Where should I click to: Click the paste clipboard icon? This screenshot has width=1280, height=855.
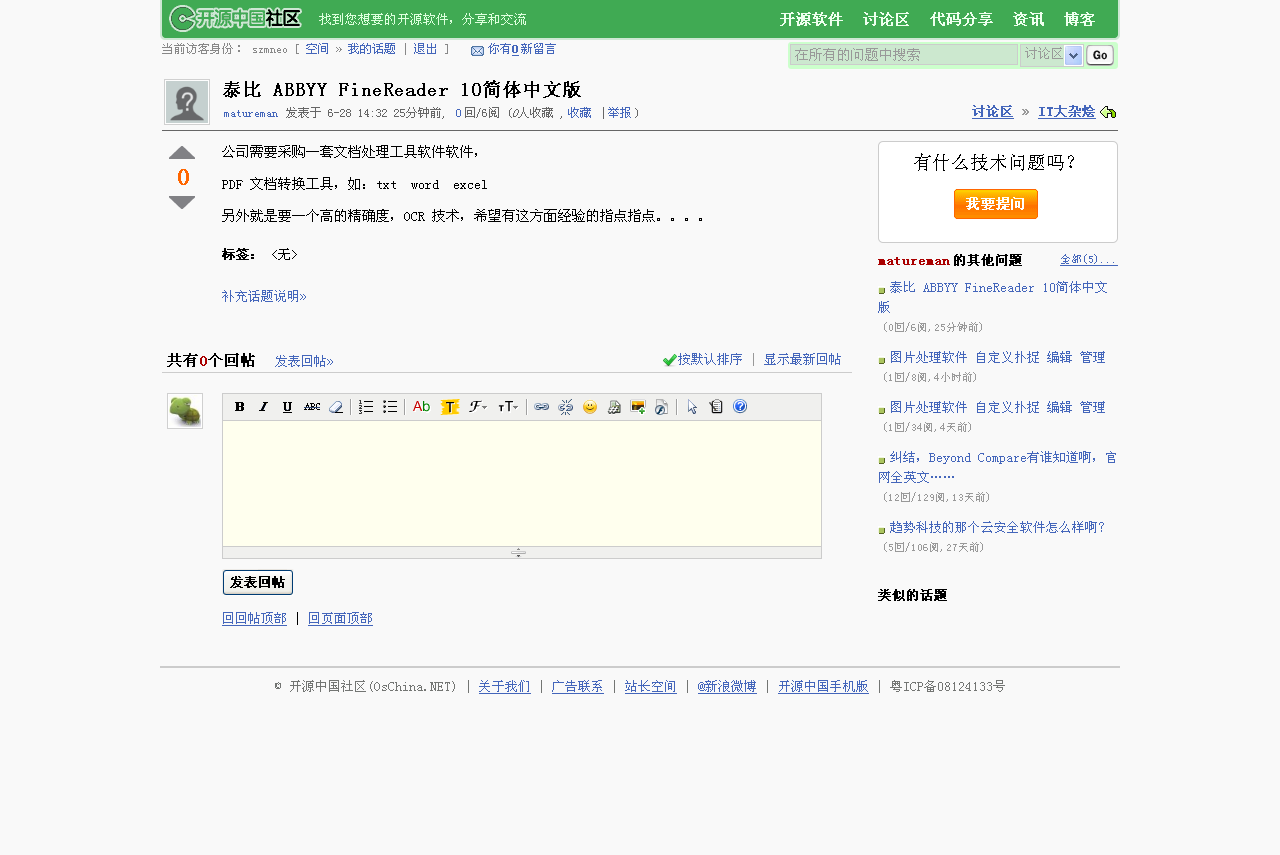point(716,407)
